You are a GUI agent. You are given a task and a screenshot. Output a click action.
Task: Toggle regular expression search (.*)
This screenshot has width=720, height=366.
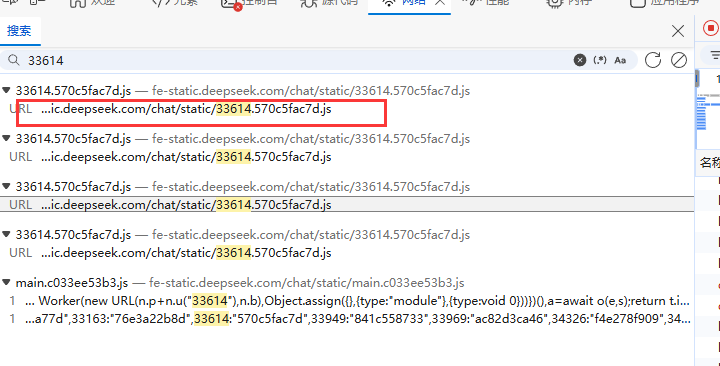coord(600,60)
